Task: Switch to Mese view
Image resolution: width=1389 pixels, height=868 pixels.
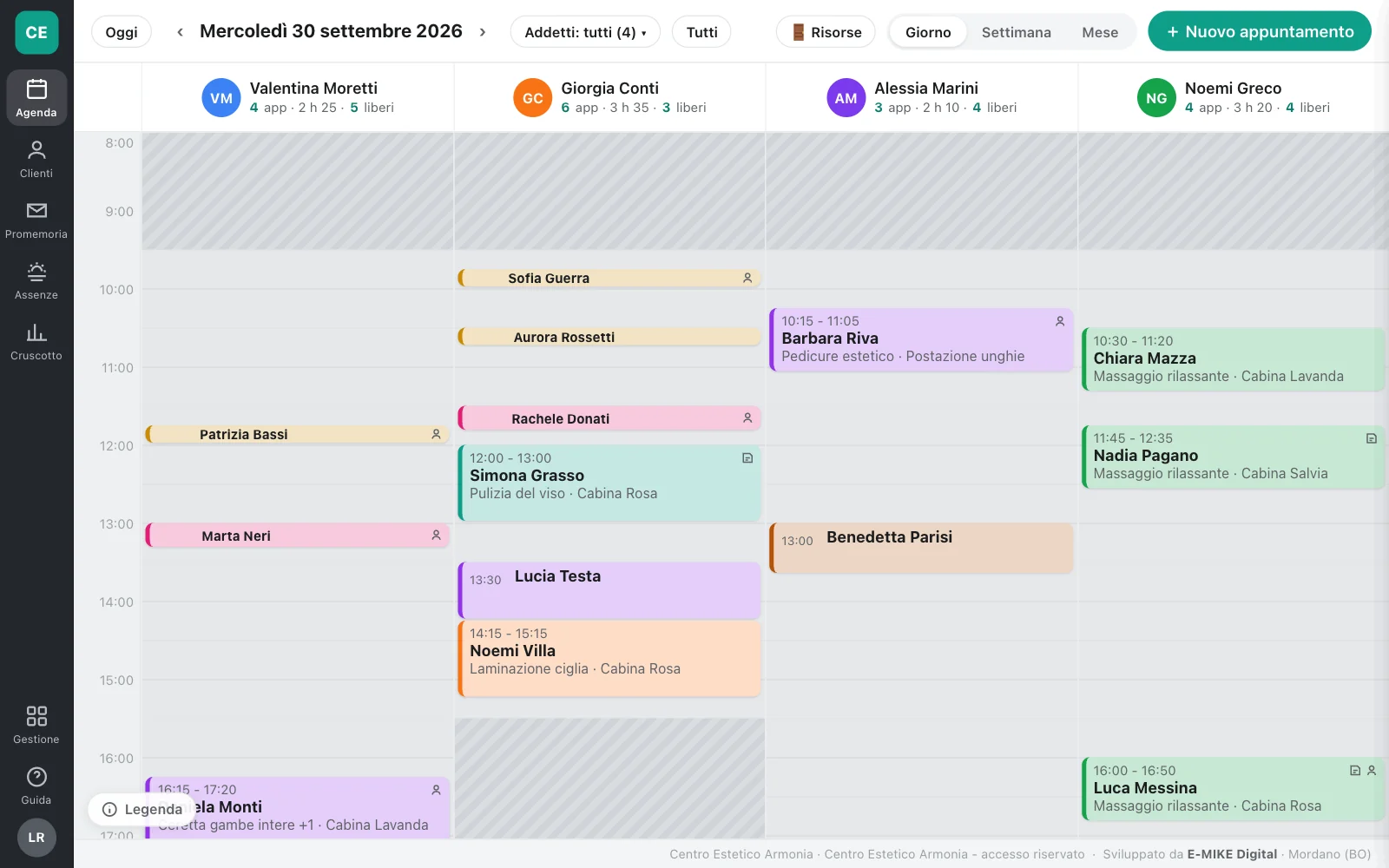Action: [x=1099, y=32]
